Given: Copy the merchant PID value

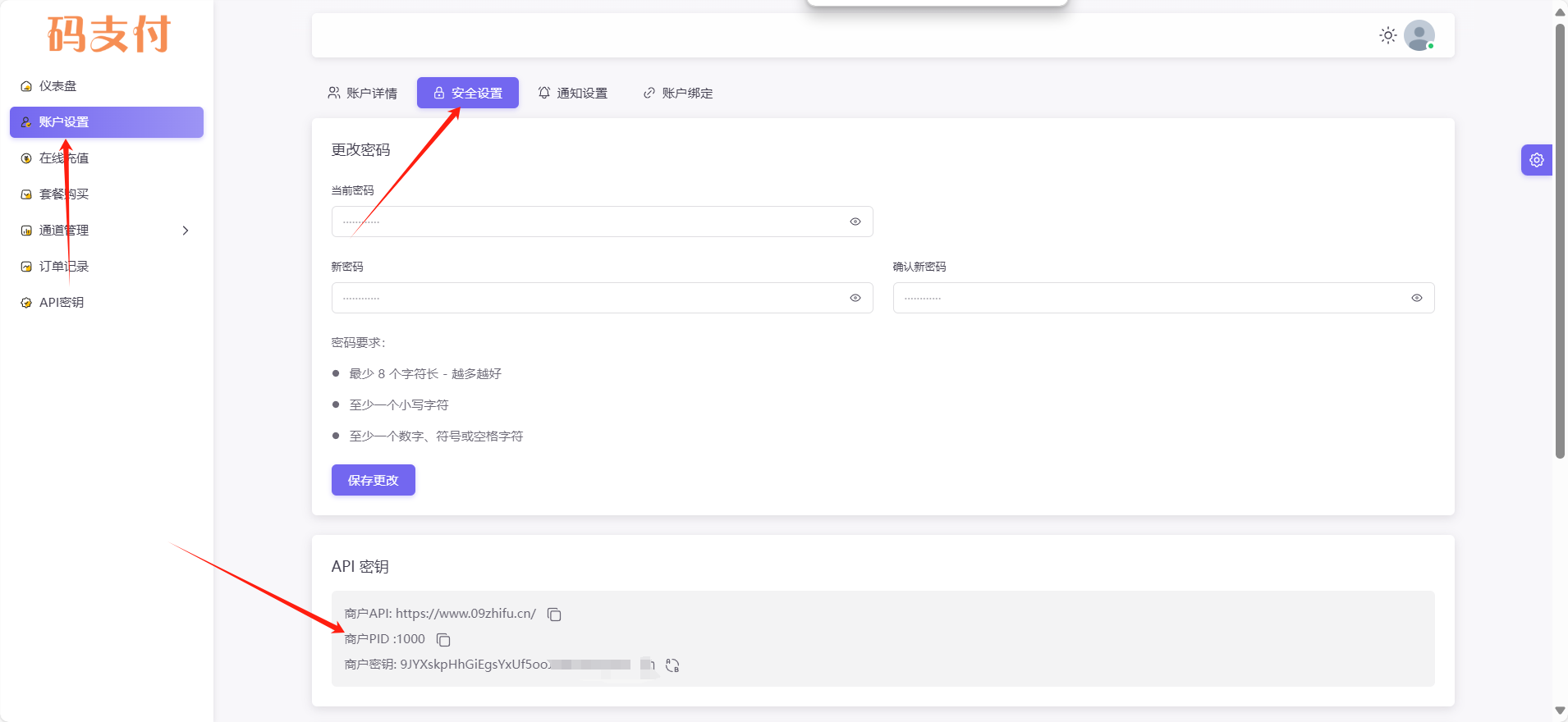Looking at the screenshot, I should click(x=443, y=640).
